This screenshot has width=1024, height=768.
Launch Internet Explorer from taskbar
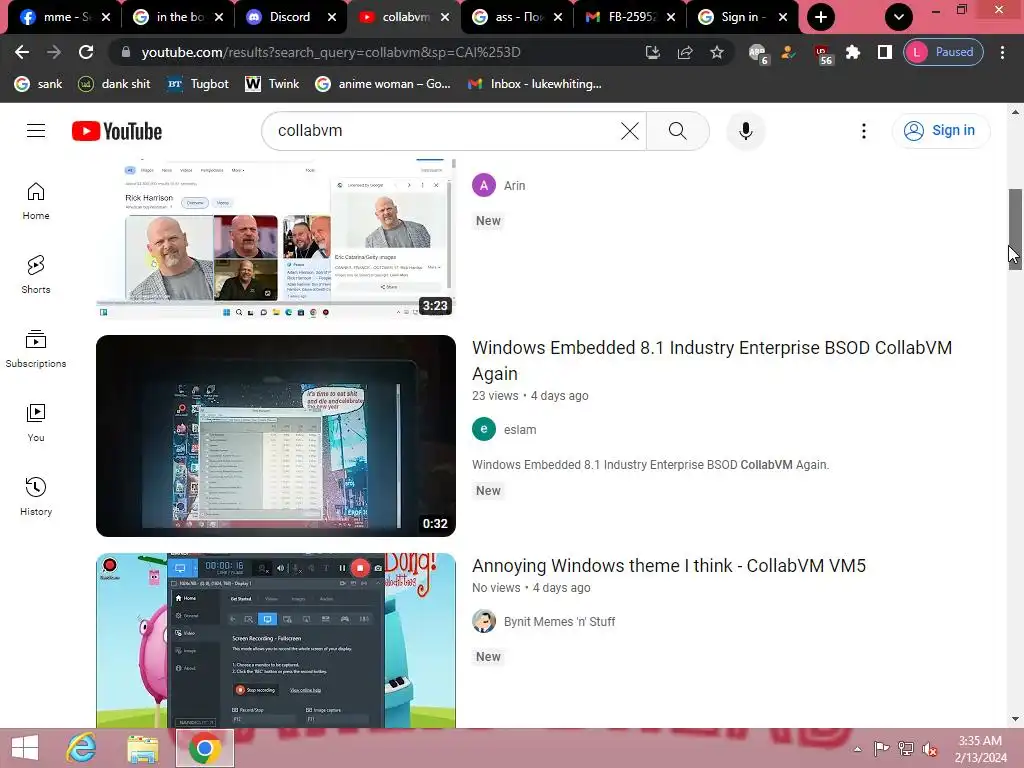coord(82,748)
